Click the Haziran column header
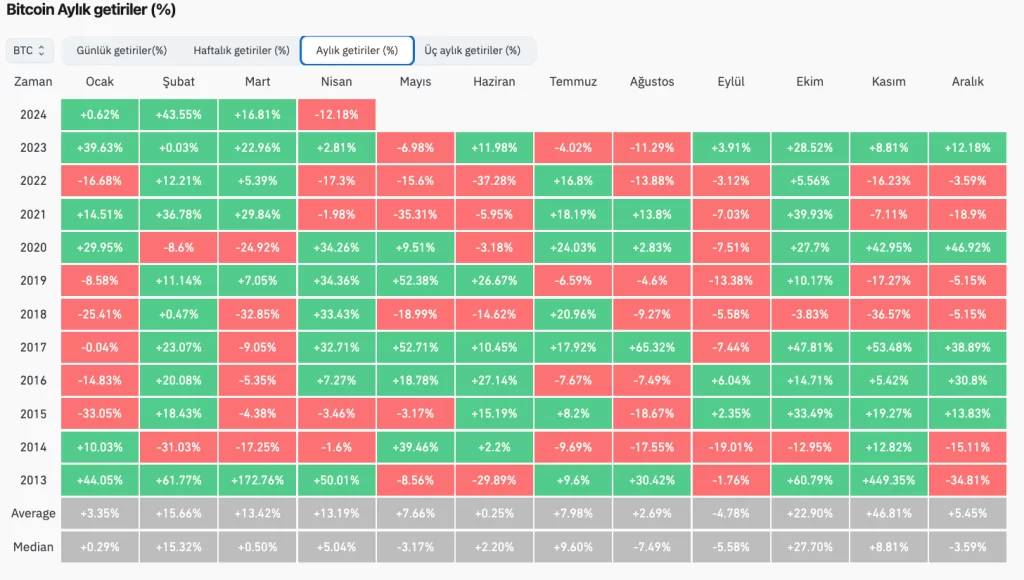This screenshot has height=580, width=1024. (x=494, y=82)
